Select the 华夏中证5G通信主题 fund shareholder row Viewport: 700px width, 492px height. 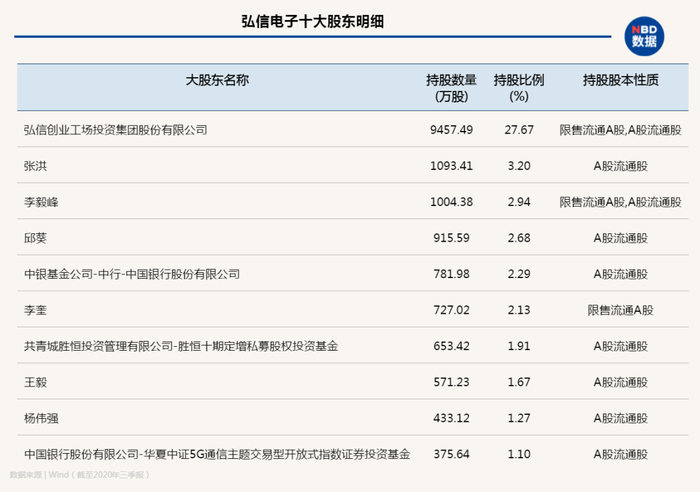217,454
